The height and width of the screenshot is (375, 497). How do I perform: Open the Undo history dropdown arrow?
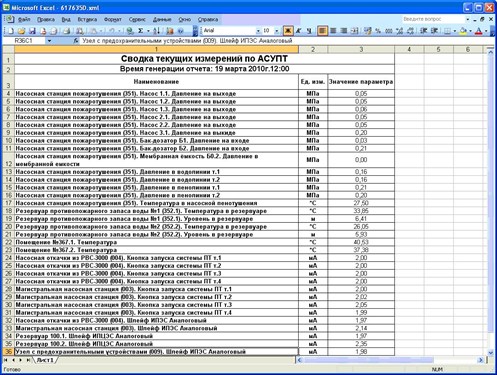tap(119, 31)
